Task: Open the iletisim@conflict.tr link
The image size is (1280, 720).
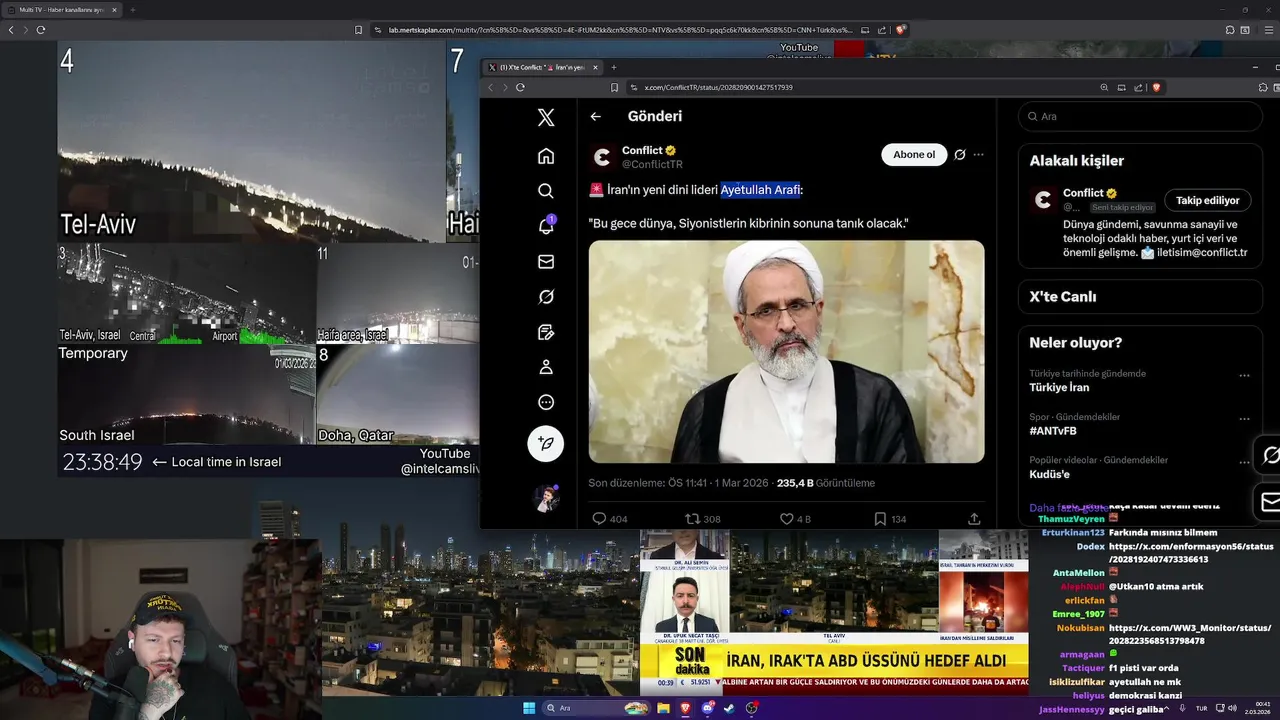Action: [x=1202, y=253]
